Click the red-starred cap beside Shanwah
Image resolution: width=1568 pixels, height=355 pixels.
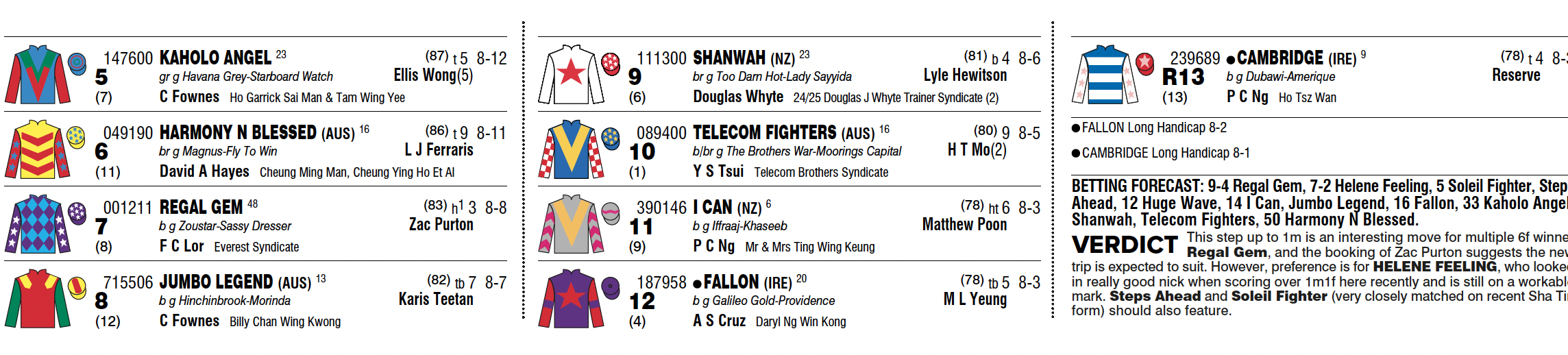pos(611,63)
